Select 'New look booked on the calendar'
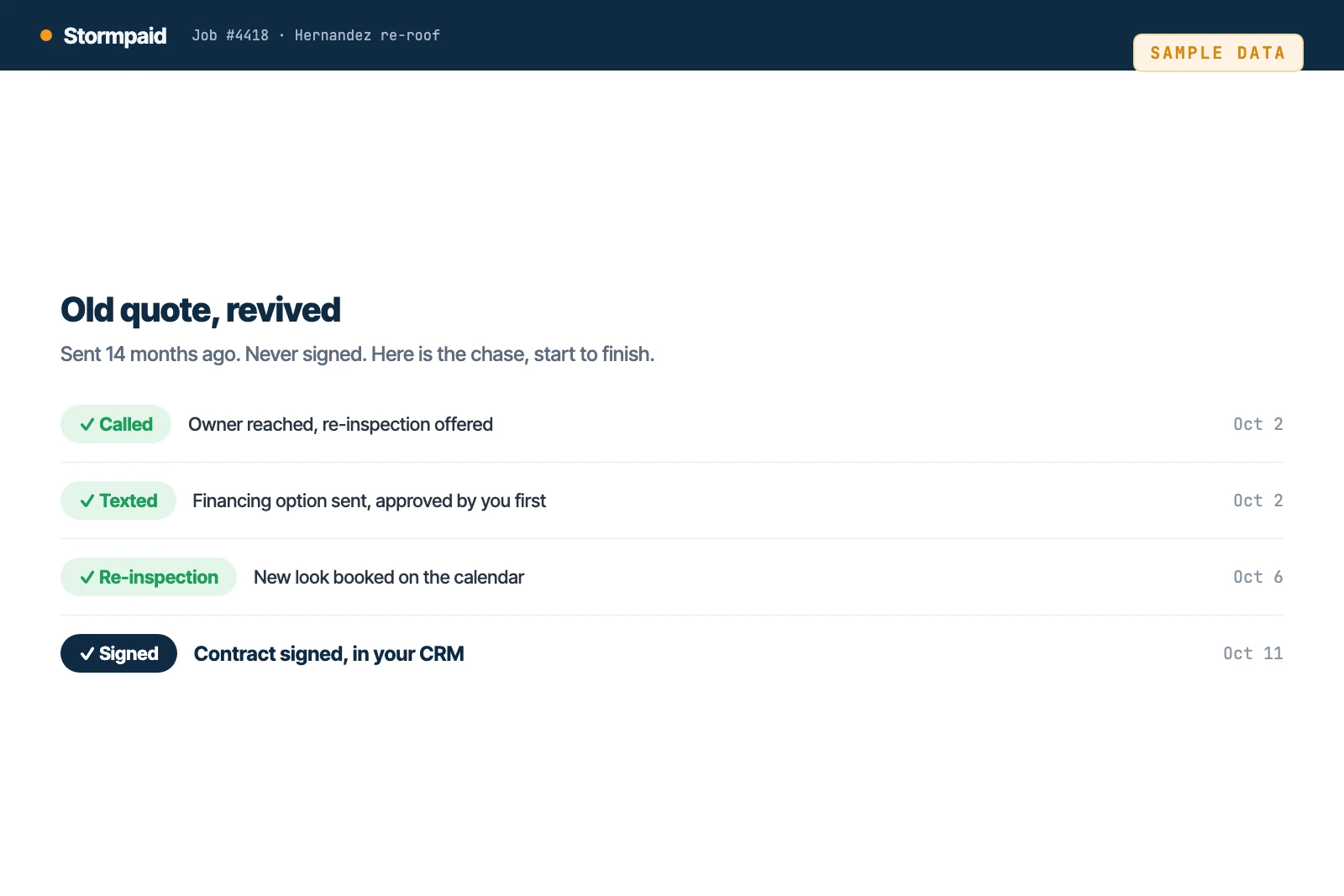 tap(389, 578)
